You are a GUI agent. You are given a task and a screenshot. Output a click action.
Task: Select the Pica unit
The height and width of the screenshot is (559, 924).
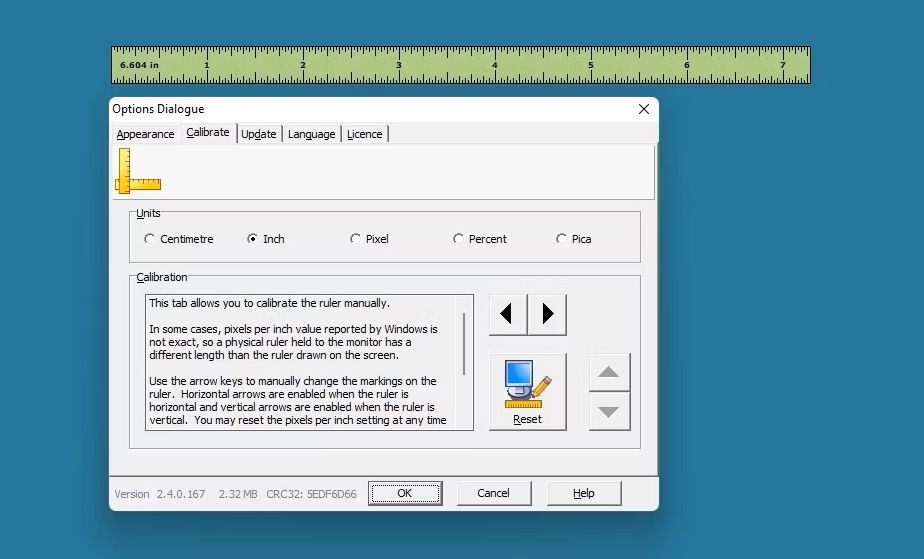pyautogui.click(x=573, y=239)
